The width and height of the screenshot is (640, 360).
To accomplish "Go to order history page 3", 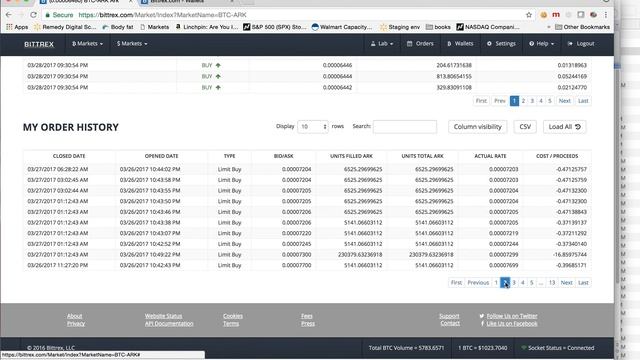I will (514, 282).
